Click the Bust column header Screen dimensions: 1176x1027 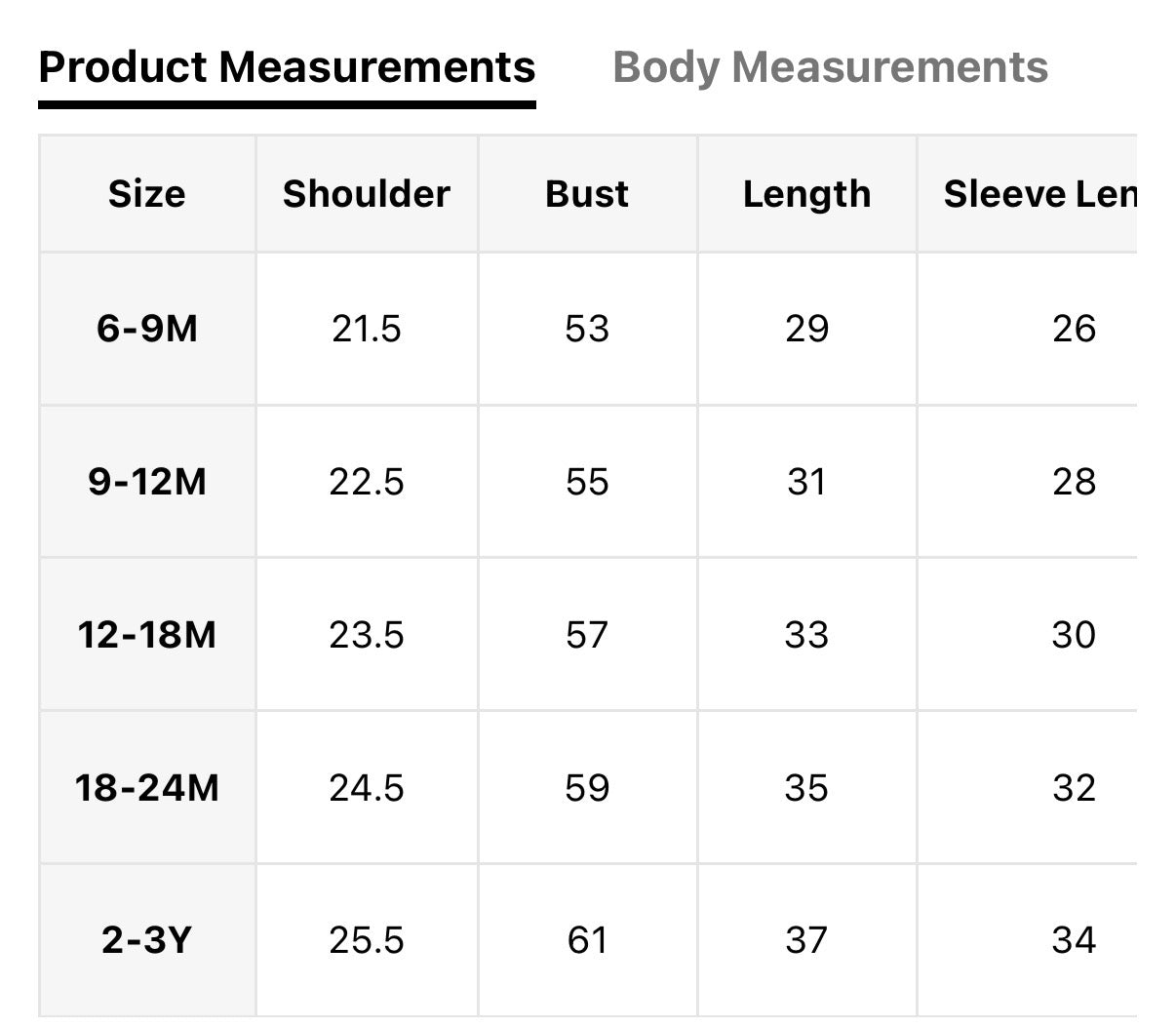(587, 194)
